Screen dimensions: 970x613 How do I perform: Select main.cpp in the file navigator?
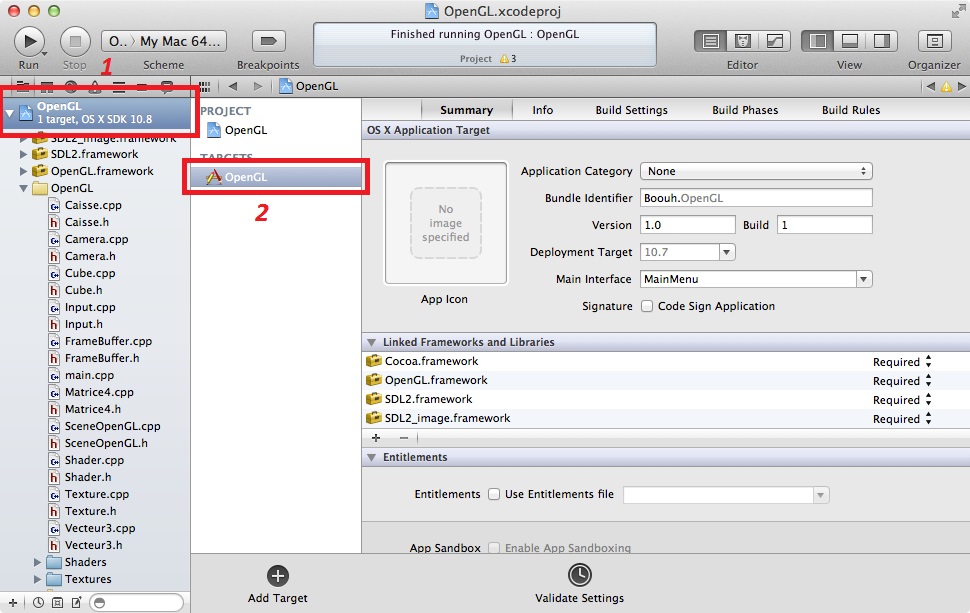(89, 375)
